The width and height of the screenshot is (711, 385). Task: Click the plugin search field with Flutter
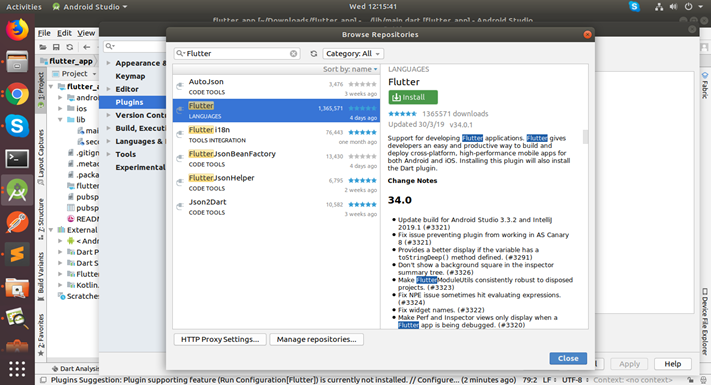click(237, 54)
